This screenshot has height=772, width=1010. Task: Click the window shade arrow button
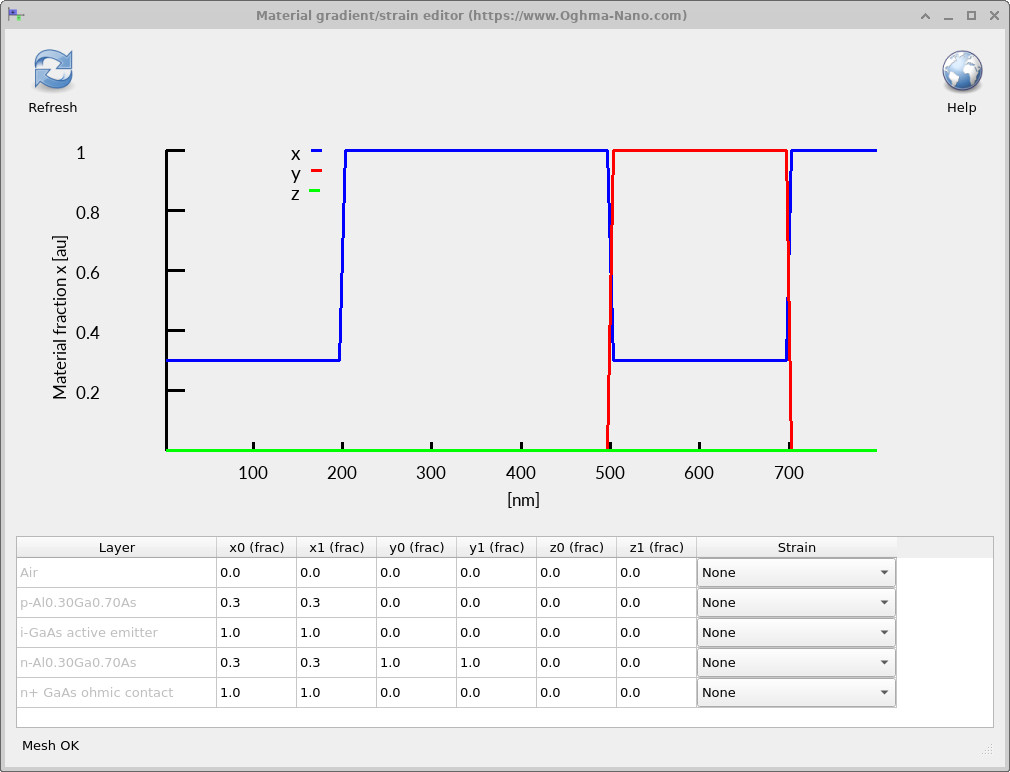[925, 15]
